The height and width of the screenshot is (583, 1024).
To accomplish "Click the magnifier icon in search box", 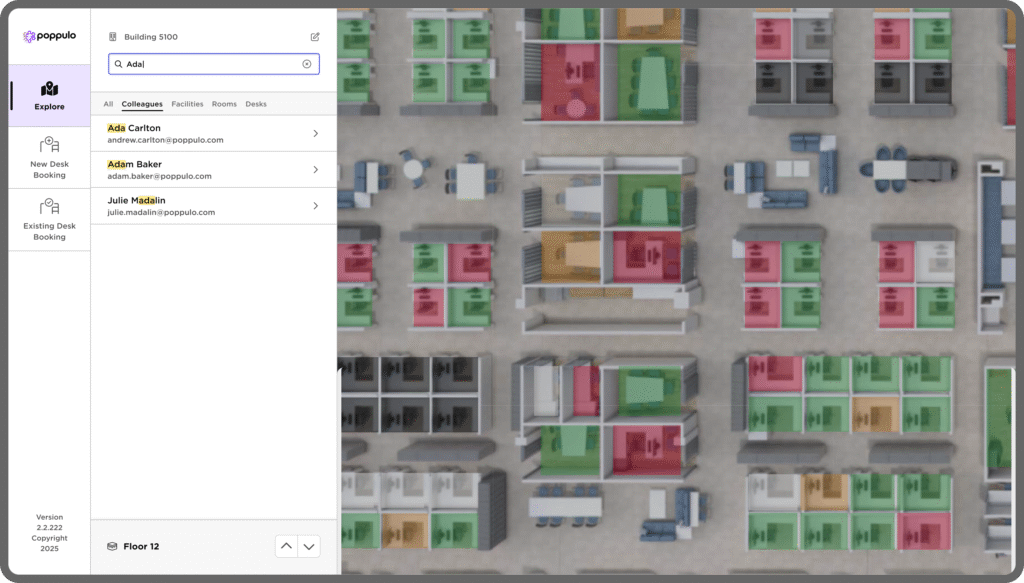I will pos(118,64).
